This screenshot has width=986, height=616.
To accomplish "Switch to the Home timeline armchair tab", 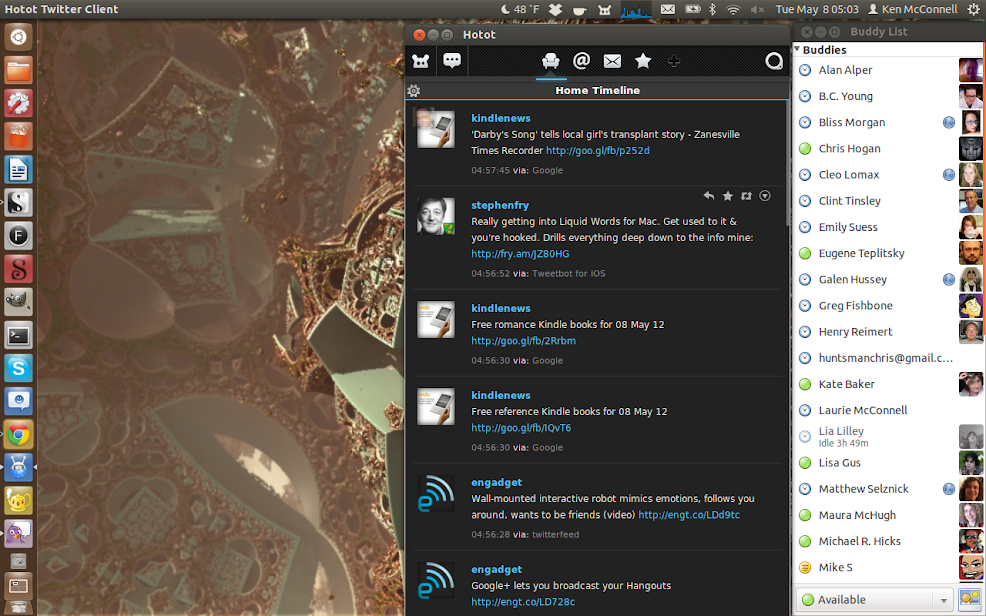I will coord(551,61).
